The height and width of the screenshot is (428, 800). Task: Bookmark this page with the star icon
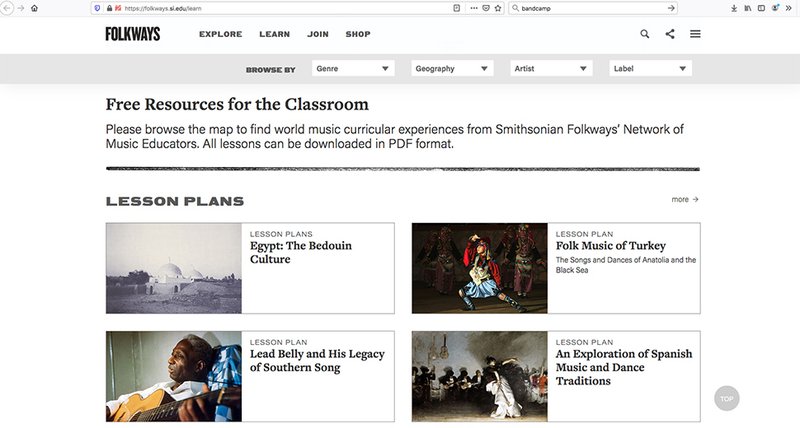pos(497,8)
